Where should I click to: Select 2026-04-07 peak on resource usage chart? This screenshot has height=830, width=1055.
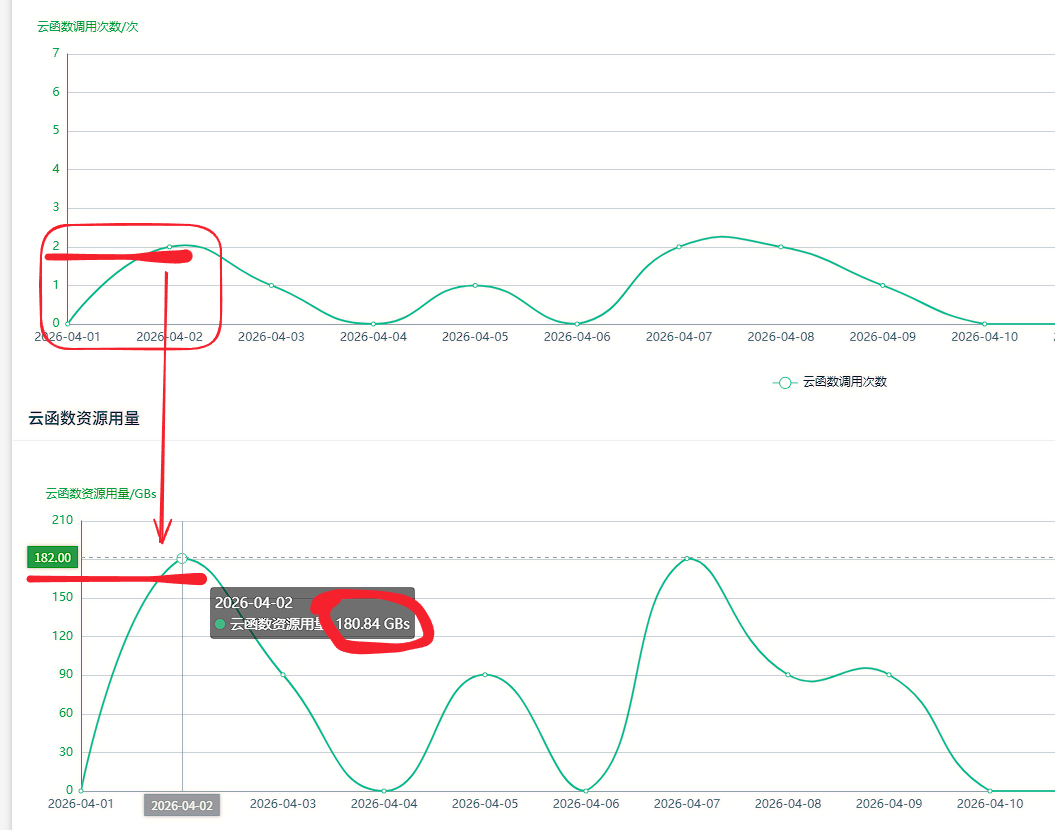click(687, 558)
